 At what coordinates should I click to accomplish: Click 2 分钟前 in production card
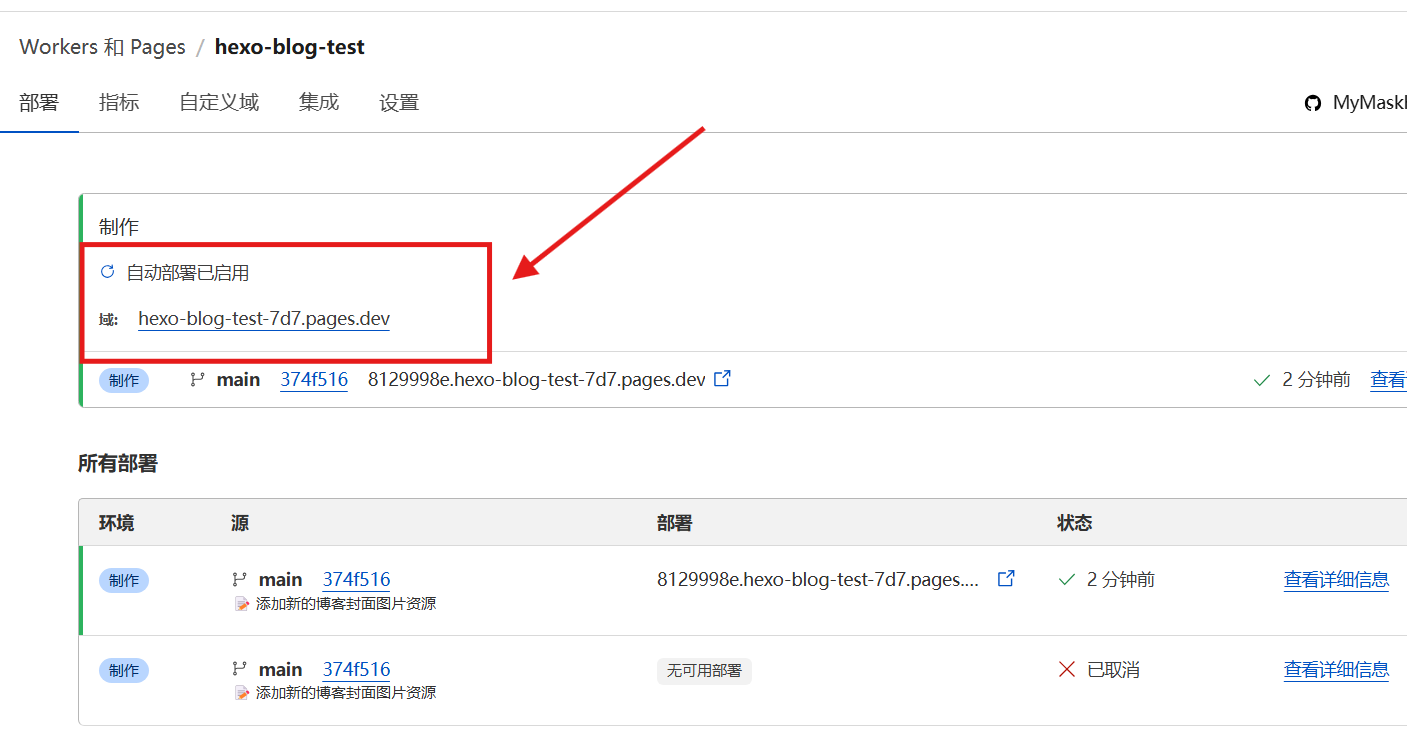[x=1316, y=380]
